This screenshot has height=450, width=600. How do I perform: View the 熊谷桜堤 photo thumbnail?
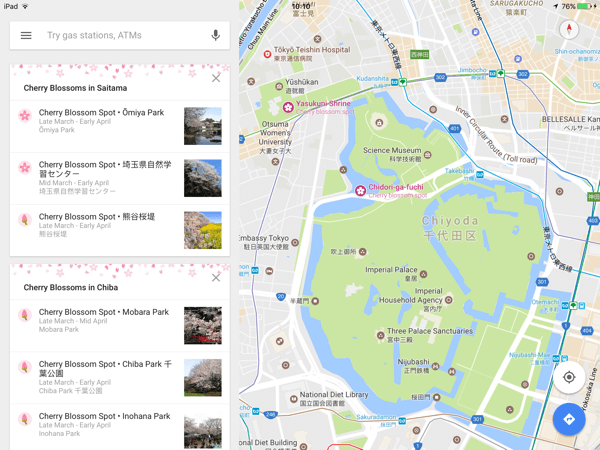[203, 230]
